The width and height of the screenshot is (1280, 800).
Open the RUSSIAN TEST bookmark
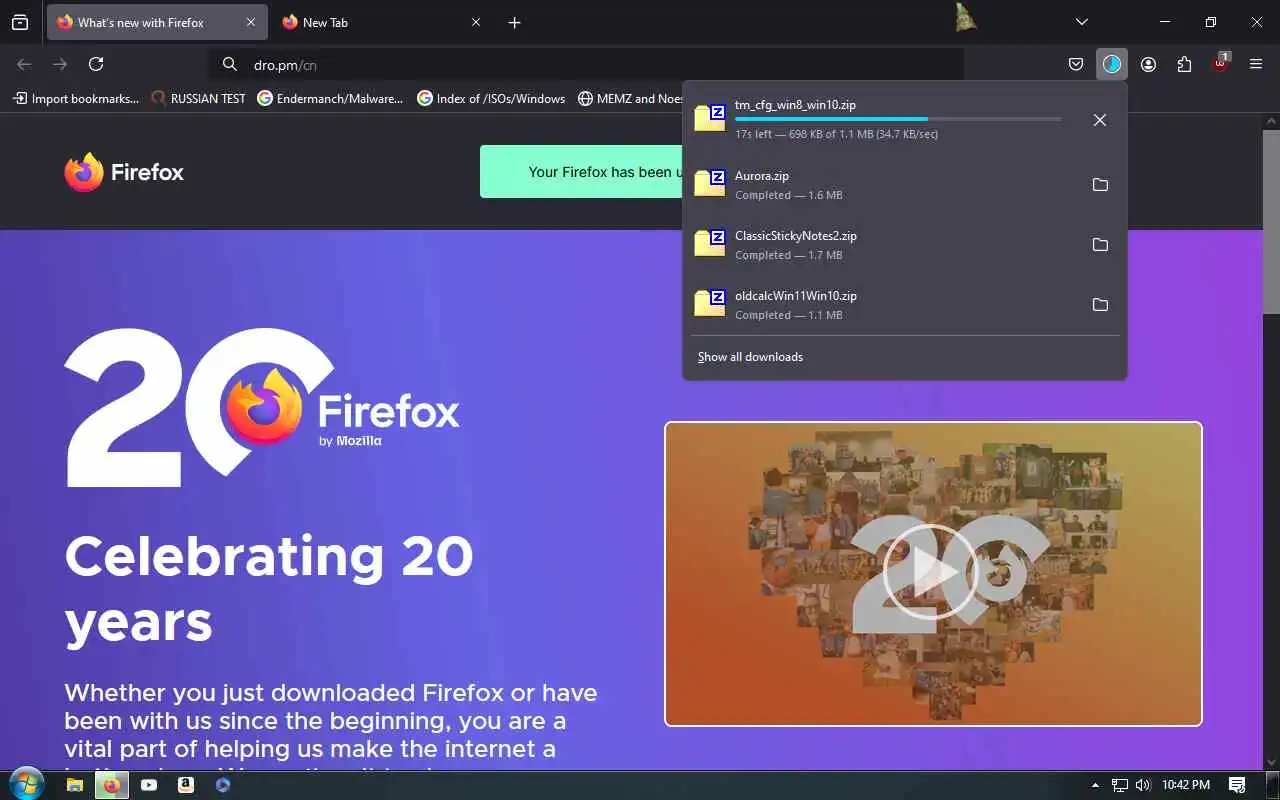click(x=198, y=98)
